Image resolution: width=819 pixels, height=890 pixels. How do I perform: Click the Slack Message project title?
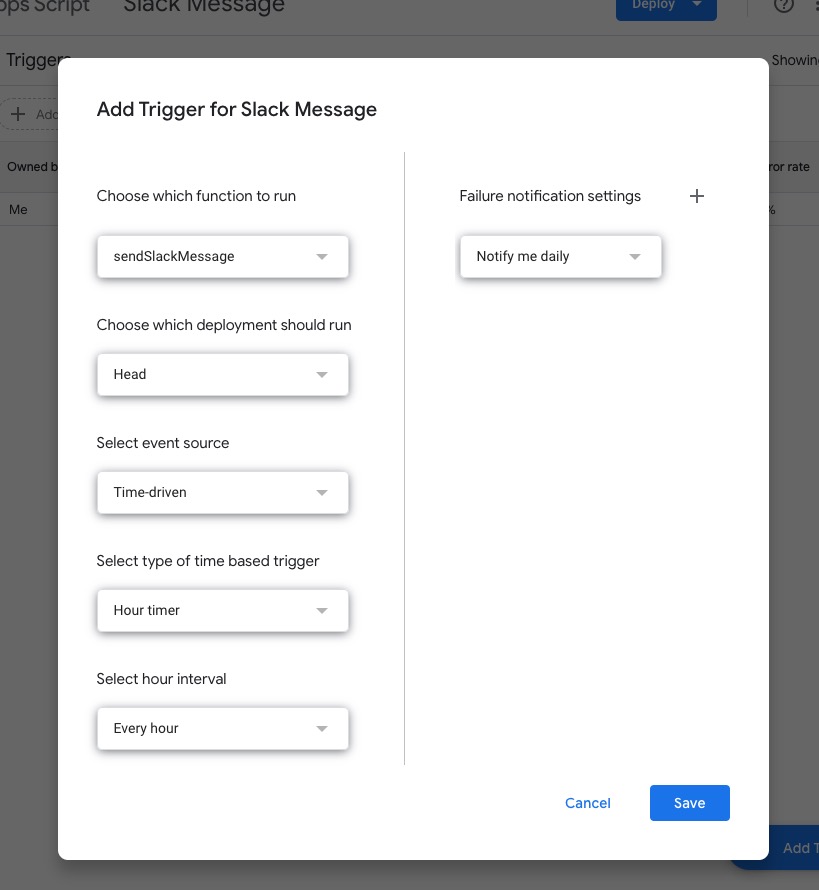click(x=204, y=6)
